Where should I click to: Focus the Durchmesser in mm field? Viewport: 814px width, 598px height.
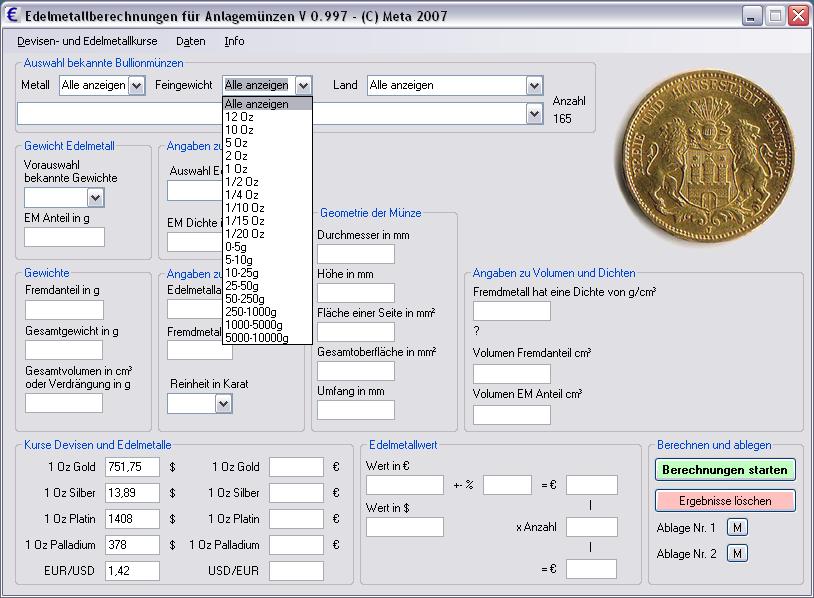[355, 254]
